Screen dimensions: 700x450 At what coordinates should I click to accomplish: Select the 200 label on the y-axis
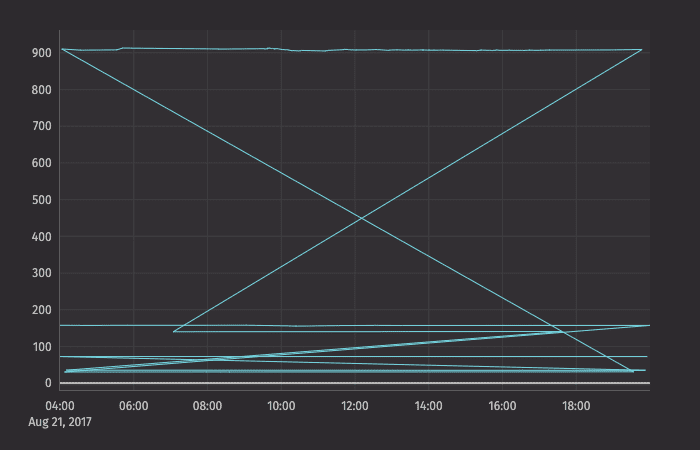[41, 310]
